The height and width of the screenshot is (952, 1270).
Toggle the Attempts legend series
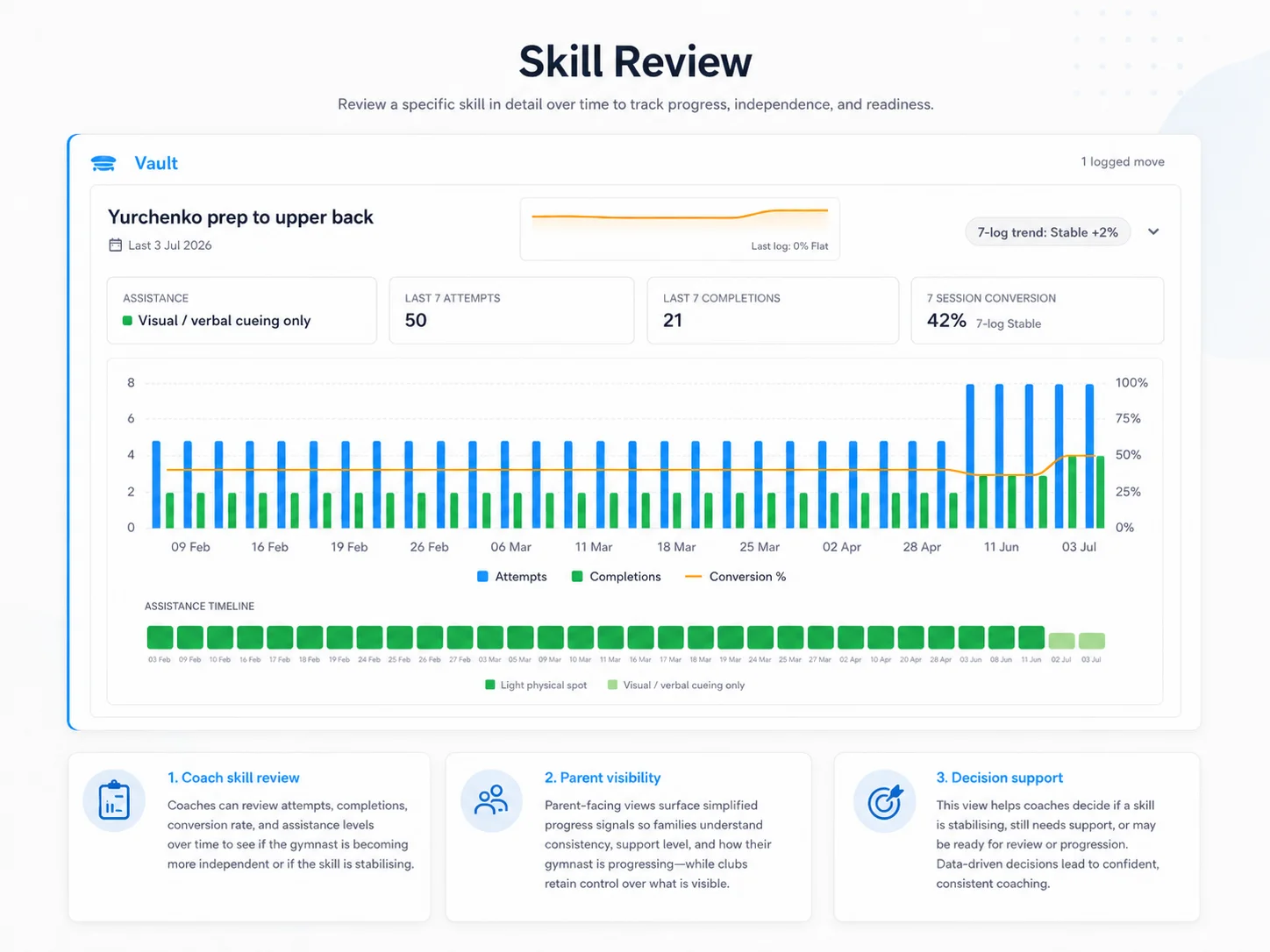[x=512, y=577]
